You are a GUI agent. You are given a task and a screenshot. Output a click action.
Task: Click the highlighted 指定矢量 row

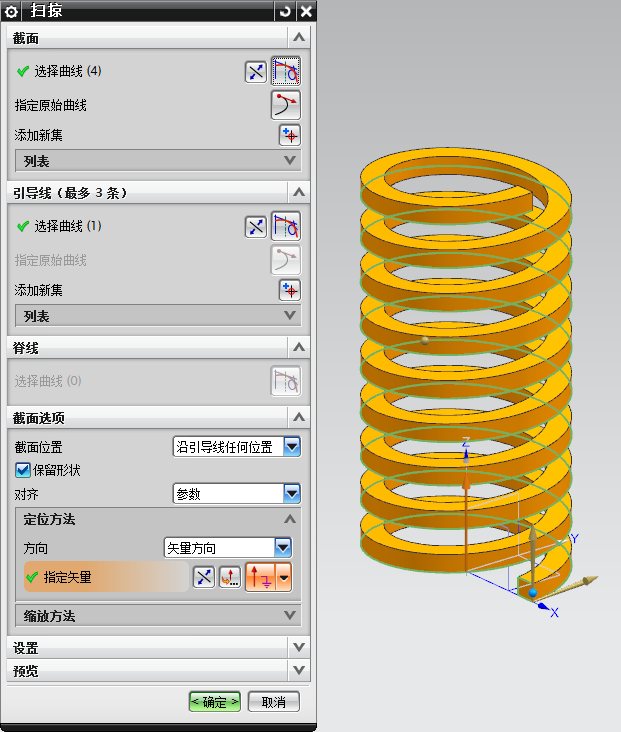[x=106, y=577]
